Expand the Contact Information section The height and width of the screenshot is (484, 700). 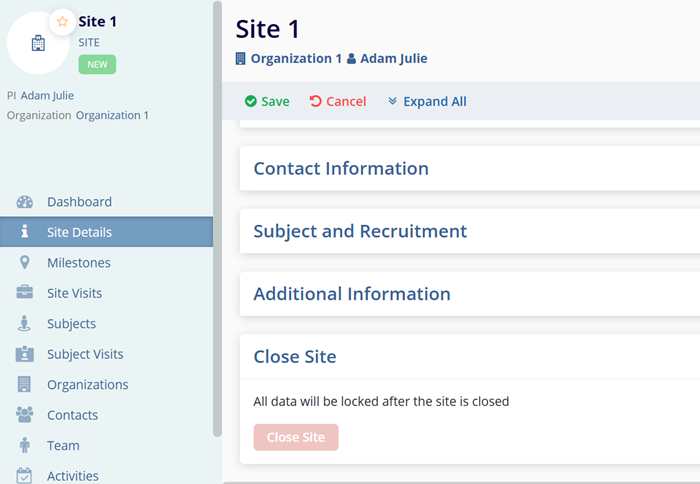[x=341, y=169]
